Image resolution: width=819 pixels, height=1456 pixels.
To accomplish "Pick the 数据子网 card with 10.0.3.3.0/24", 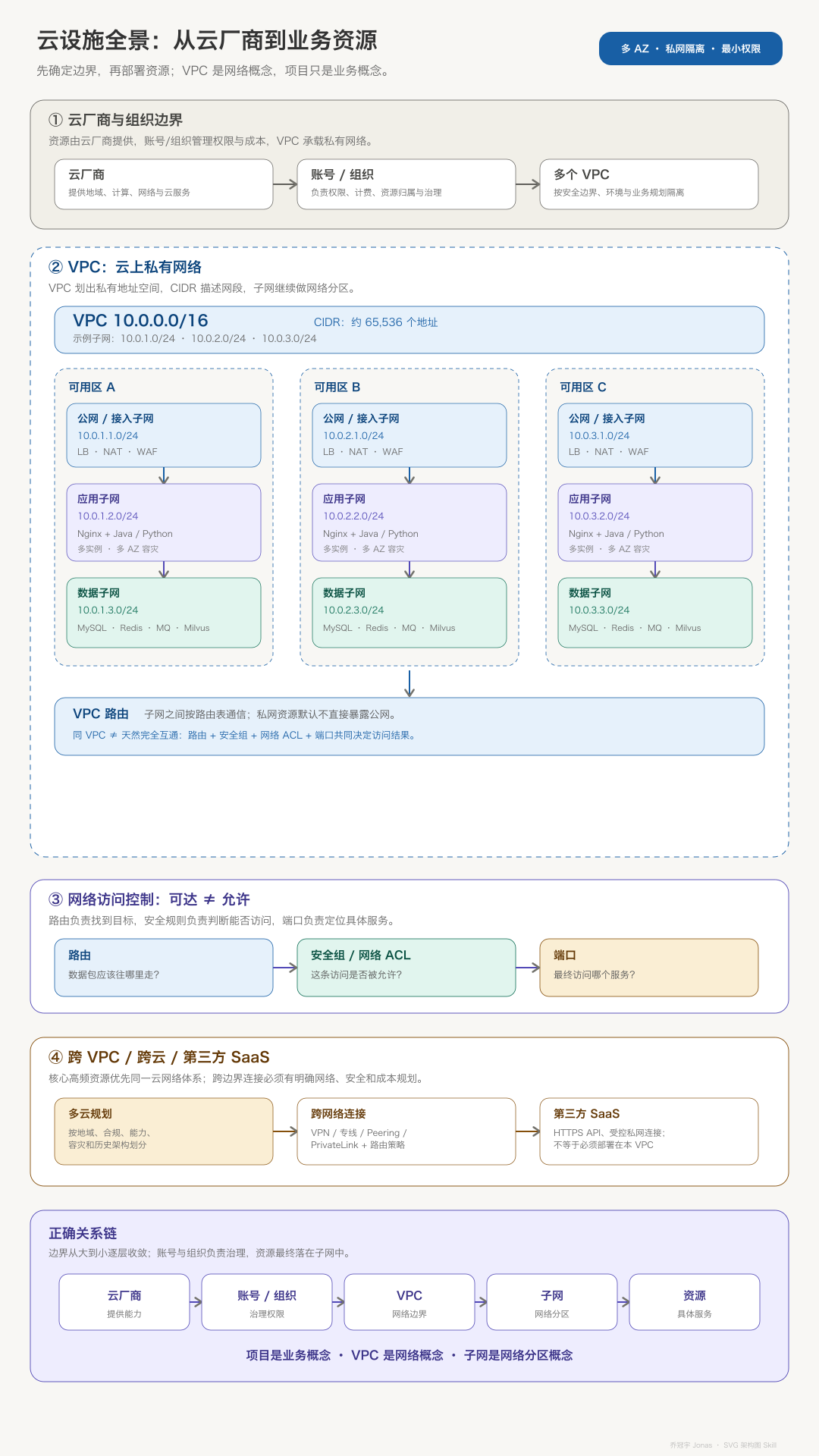I will pyautogui.click(x=655, y=613).
